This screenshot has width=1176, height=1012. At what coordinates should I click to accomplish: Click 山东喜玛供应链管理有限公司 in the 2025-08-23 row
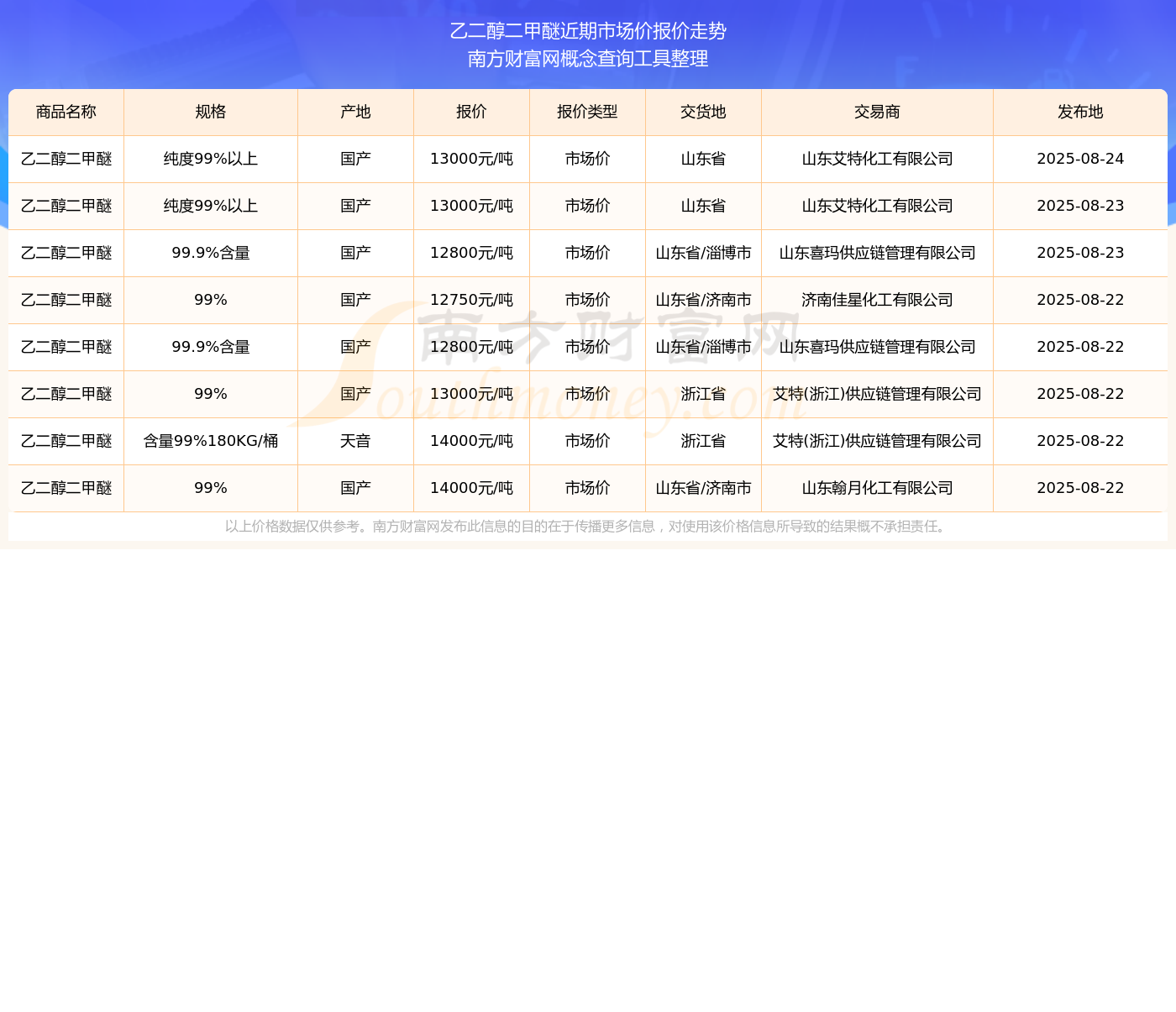[877, 253]
